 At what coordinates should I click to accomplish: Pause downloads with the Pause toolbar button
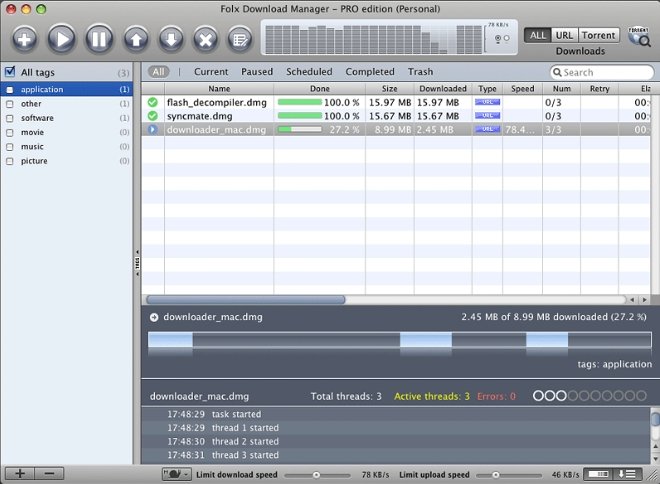[99, 40]
